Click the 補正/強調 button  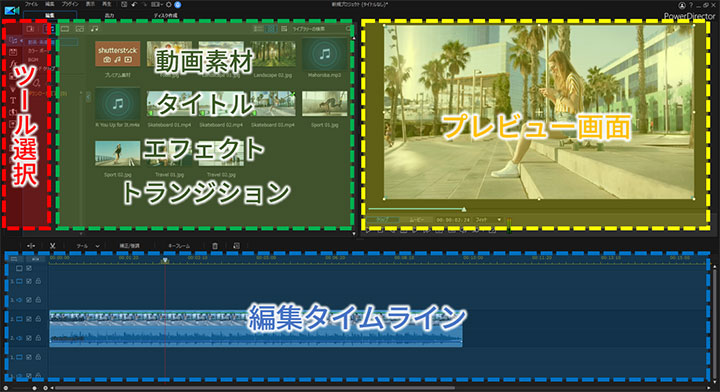pyautogui.click(x=129, y=246)
